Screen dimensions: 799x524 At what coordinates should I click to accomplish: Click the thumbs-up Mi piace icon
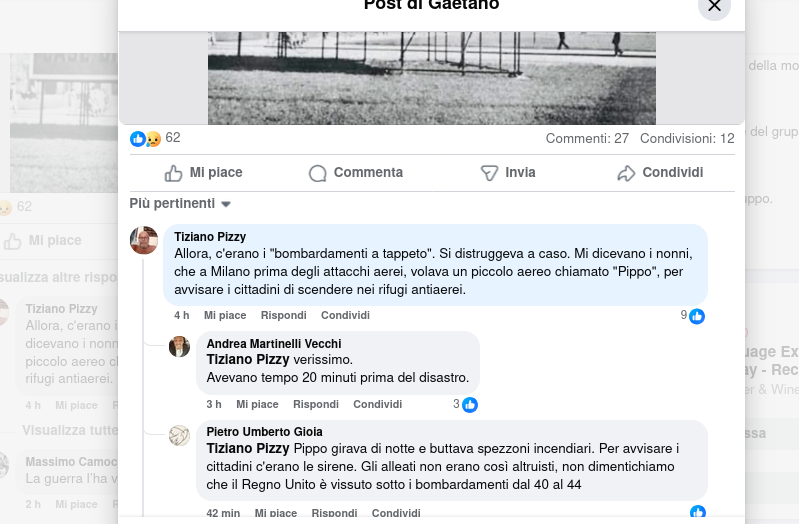(173, 173)
